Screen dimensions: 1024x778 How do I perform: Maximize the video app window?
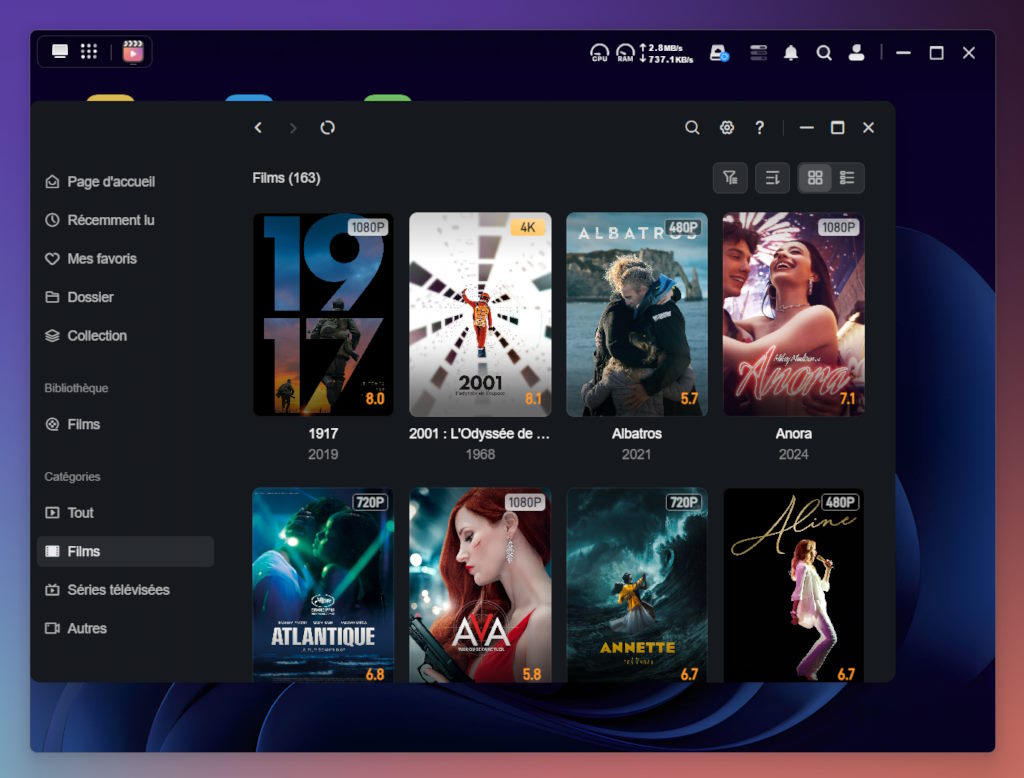pos(837,127)
